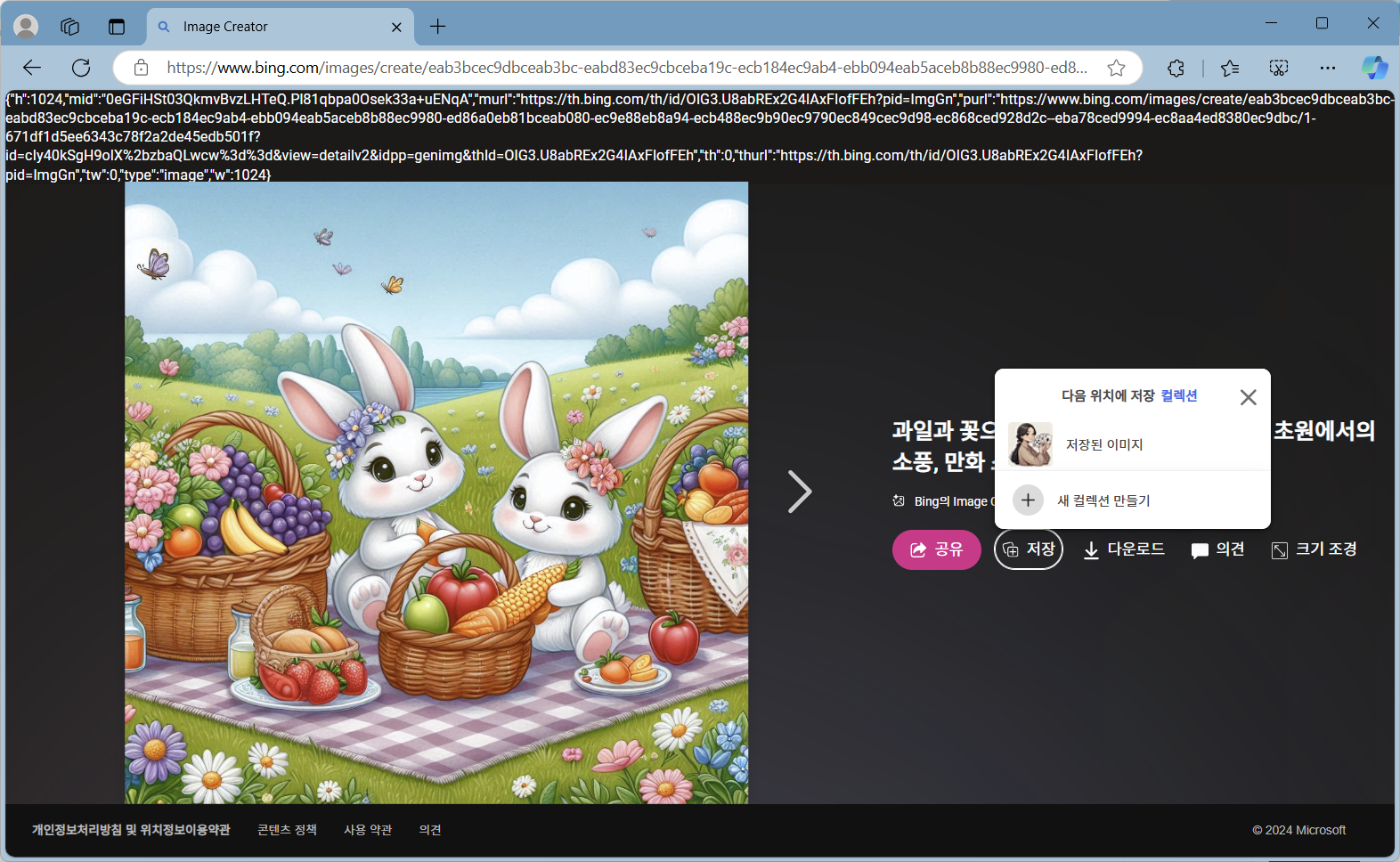Minimize the browser window
1400x862 pixels.
1271,23
